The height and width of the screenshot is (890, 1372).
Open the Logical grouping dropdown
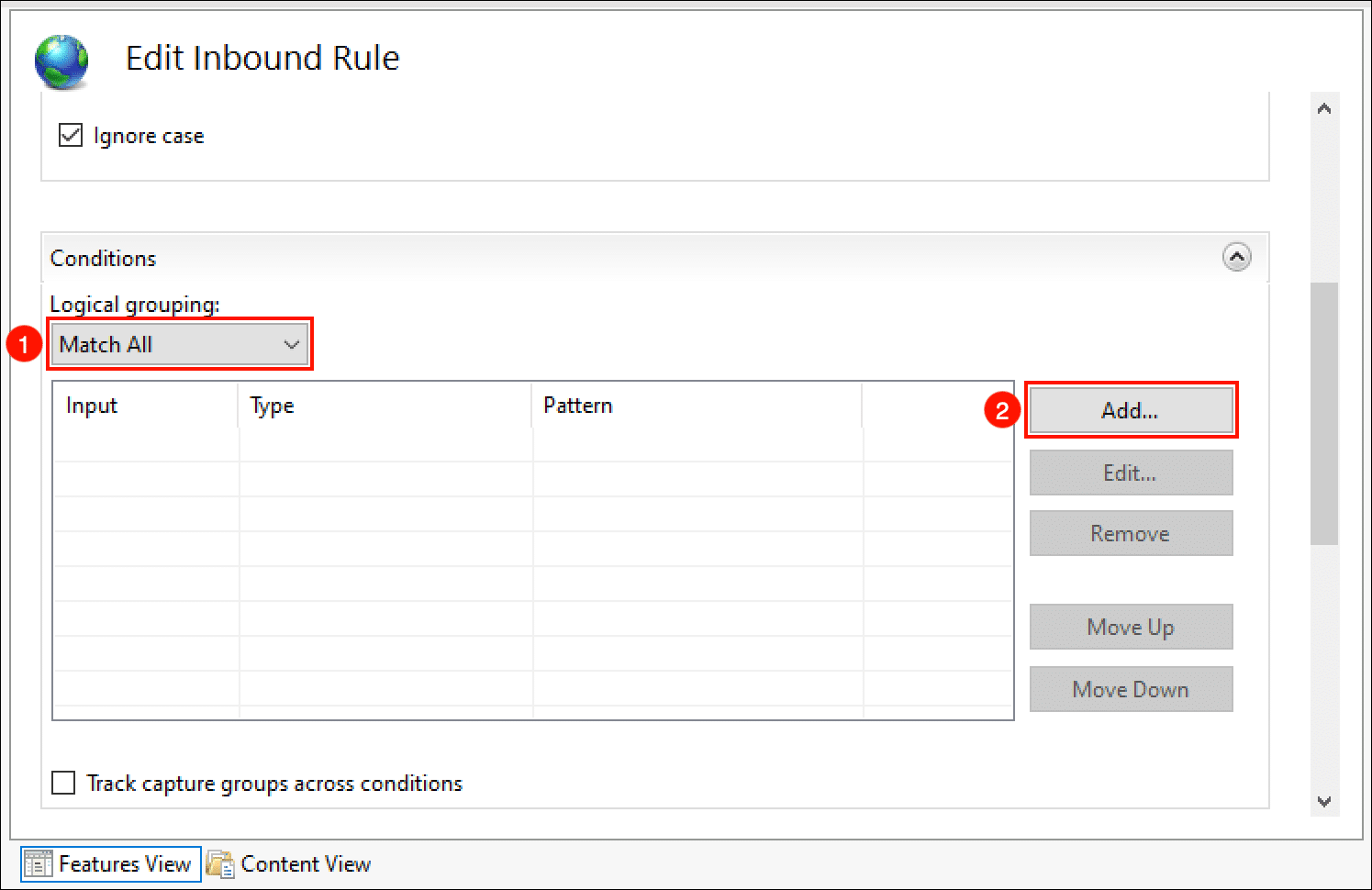180,345
